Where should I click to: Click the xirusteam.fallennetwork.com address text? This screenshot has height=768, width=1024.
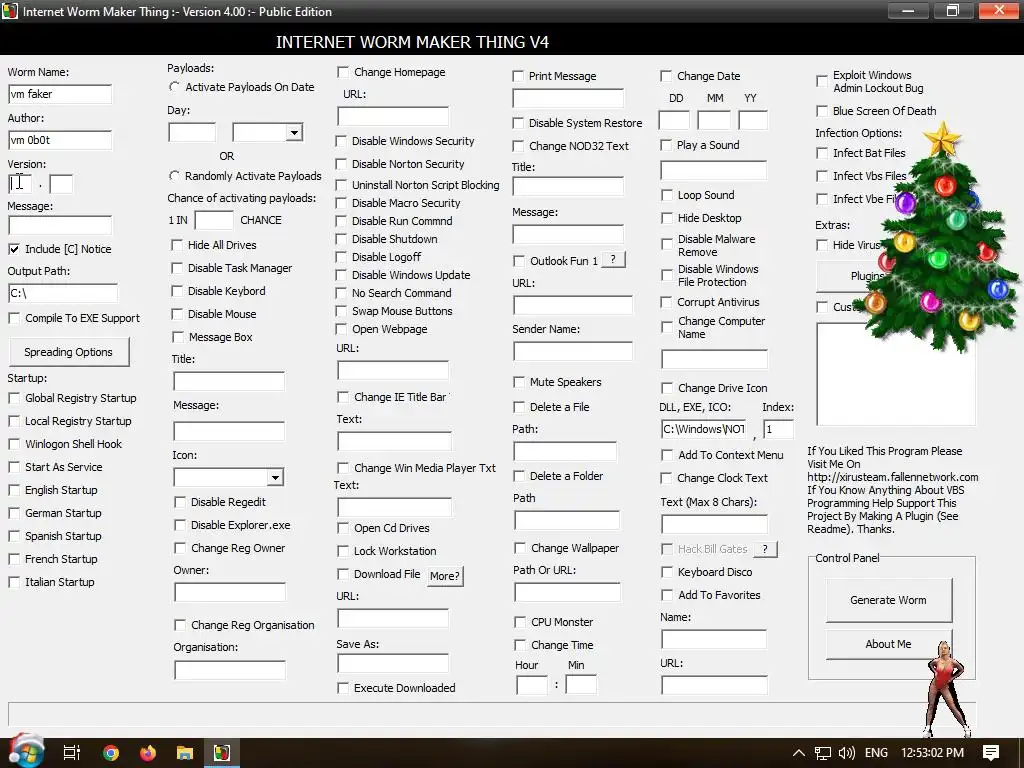[893, 477]
